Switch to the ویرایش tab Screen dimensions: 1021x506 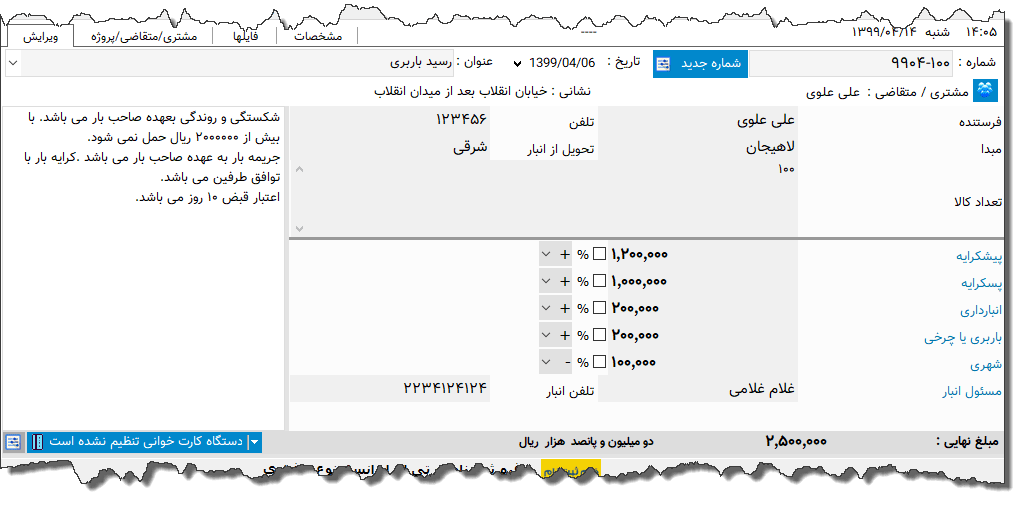point(40,36)
